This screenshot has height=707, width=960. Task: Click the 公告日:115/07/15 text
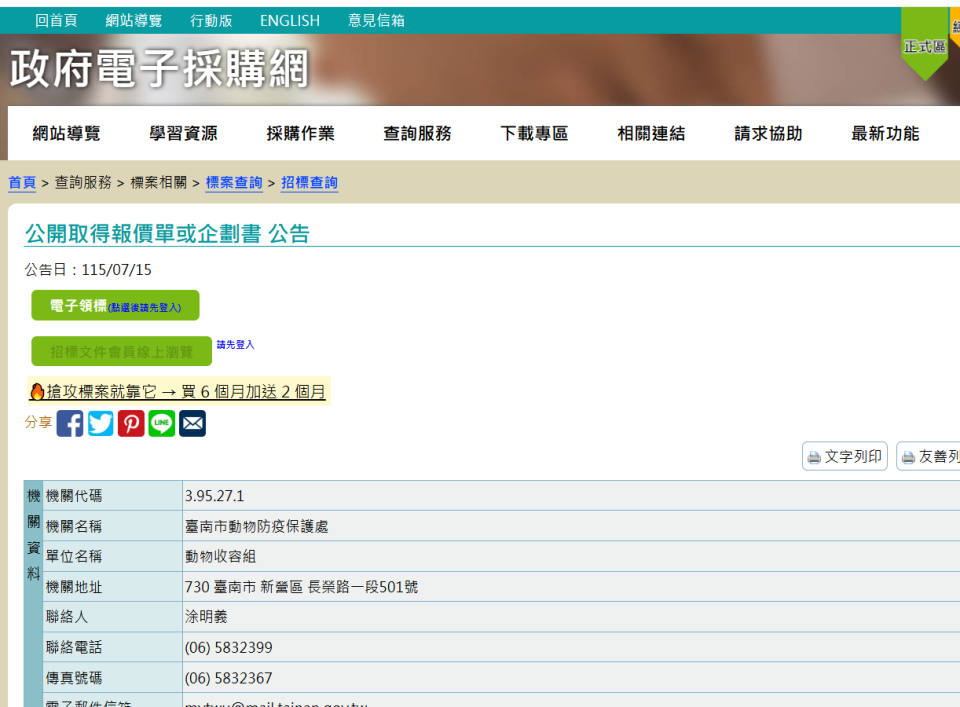pos(88,270)
